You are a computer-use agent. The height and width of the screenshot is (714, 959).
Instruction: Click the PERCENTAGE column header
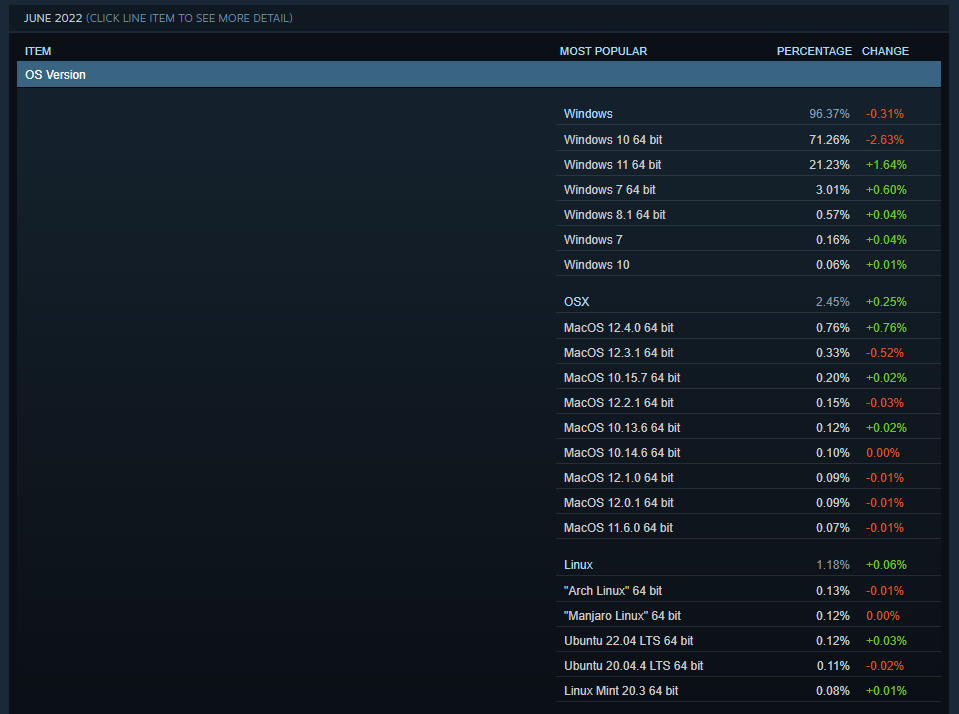[x=814, y=51]
